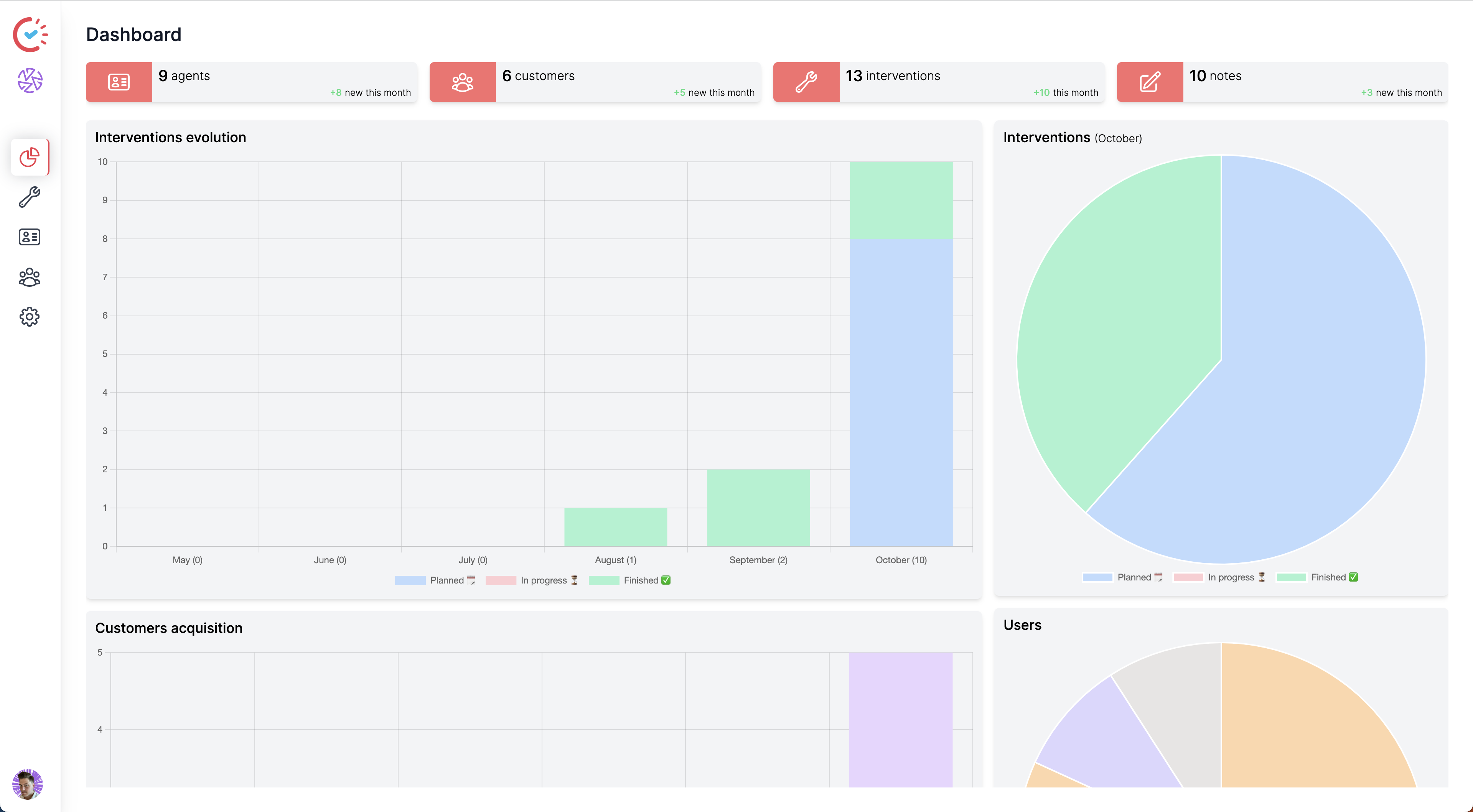Click the '+5 new this month' text
Viewport: 1473px width, 812px height.
click(713, 92)
